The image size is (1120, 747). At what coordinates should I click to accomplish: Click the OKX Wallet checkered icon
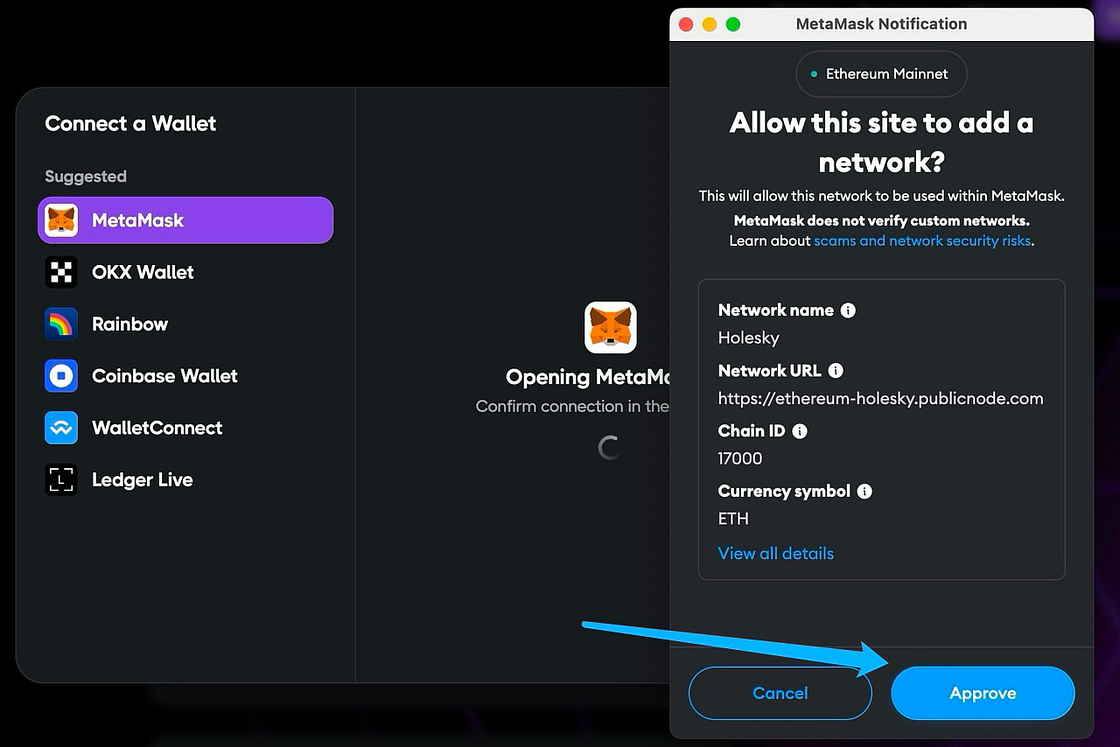click(61, 272)
